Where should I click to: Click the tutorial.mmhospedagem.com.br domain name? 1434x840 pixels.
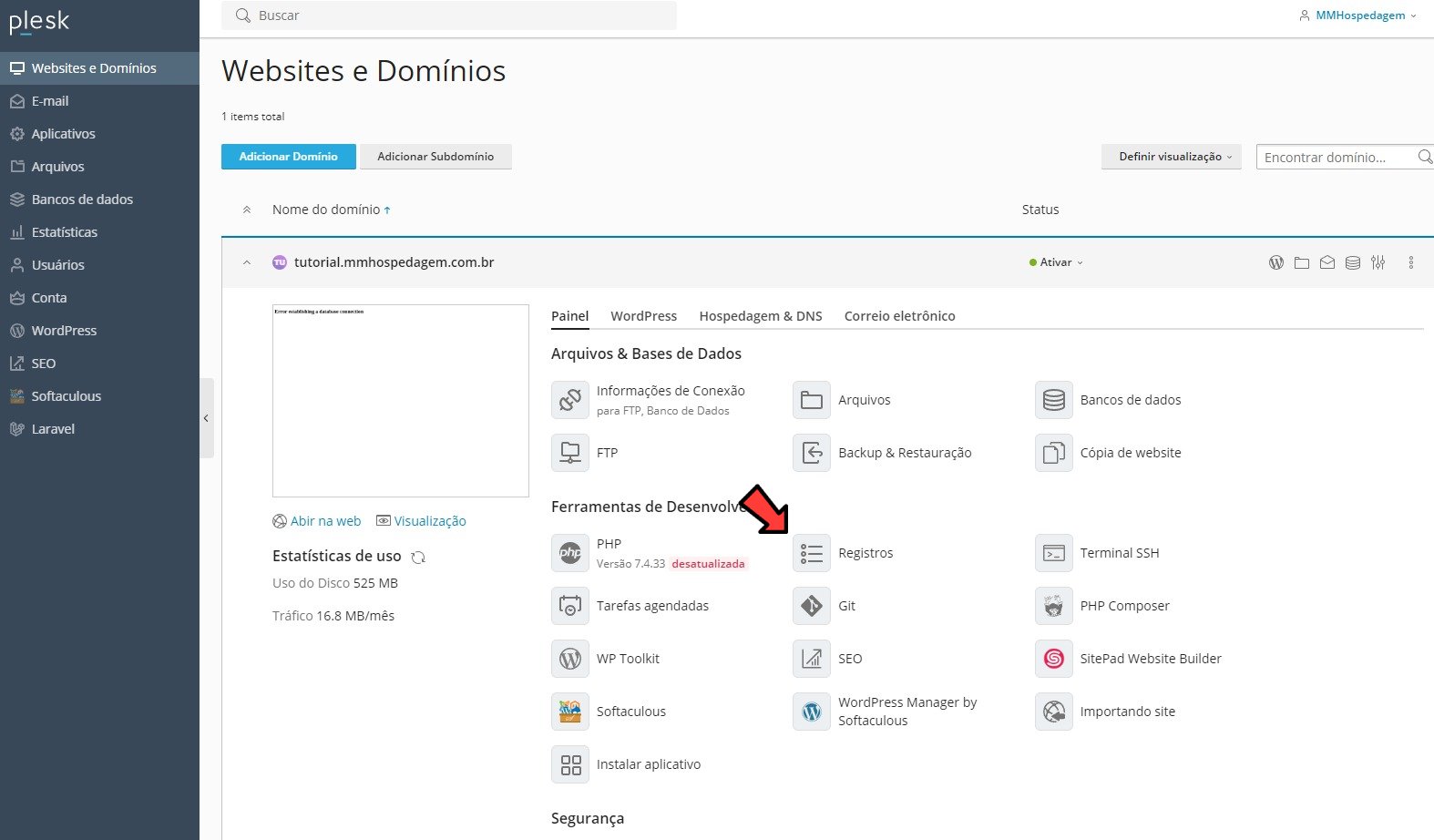[x=394, y=262]
